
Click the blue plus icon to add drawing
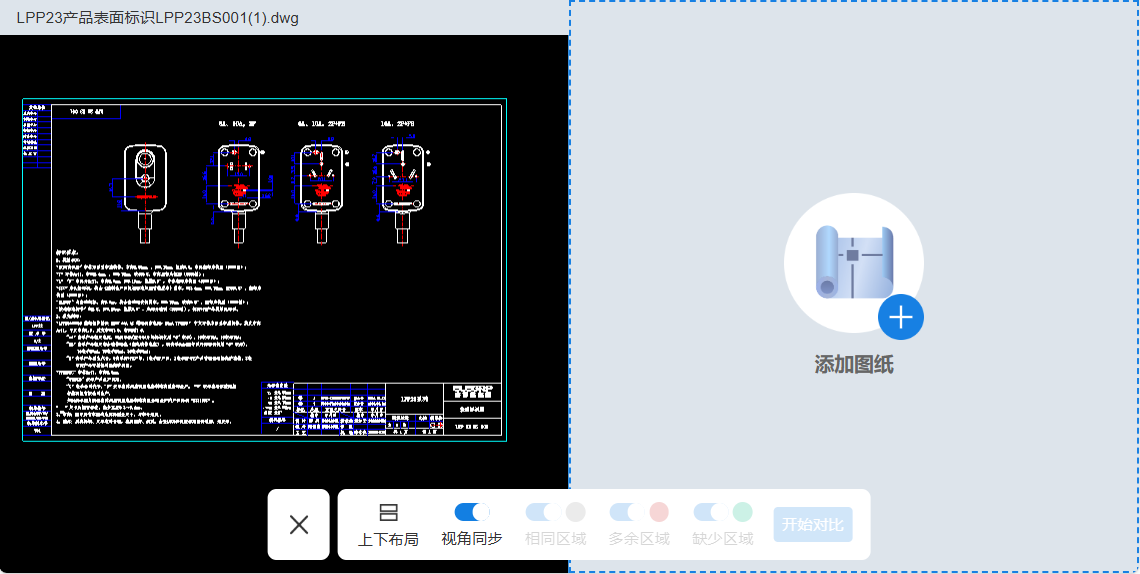900,318
